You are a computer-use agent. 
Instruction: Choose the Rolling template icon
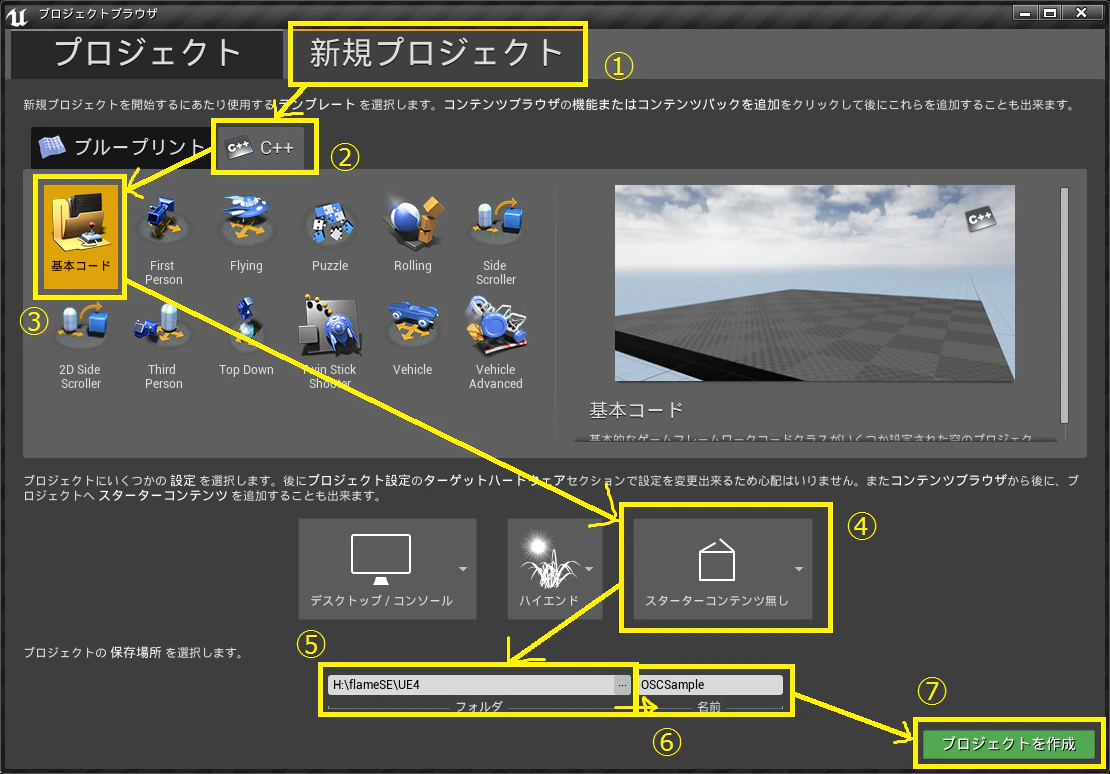click(413, 234)
